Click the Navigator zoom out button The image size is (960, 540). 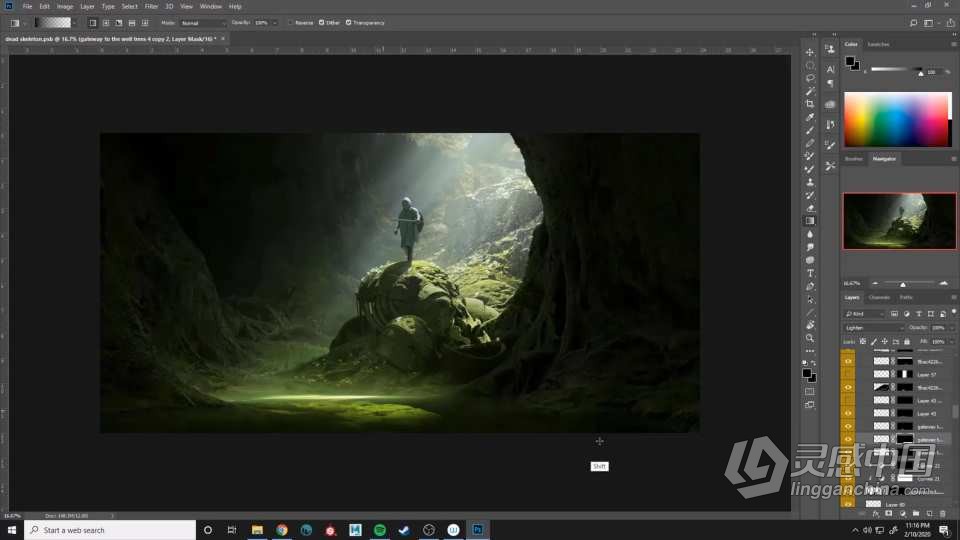[875, 283]
